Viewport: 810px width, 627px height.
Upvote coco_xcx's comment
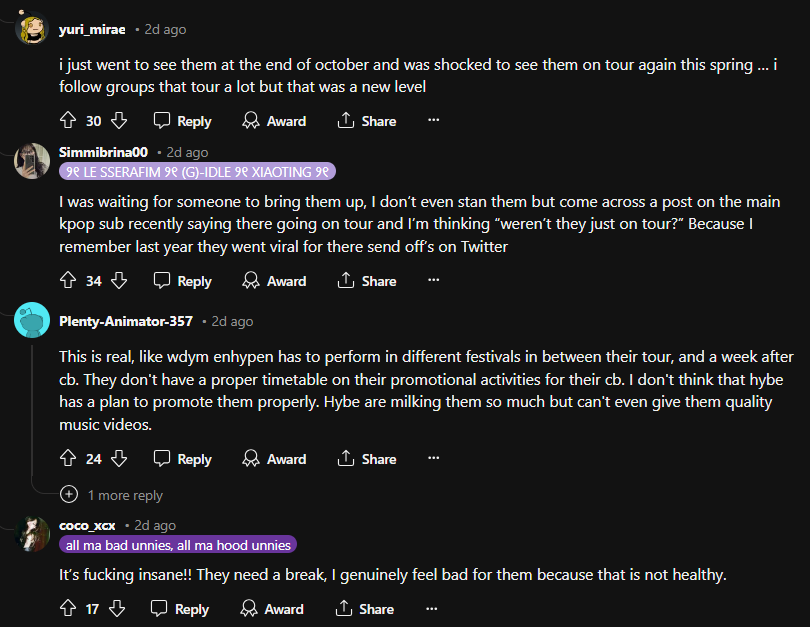[x=69, y=609]
